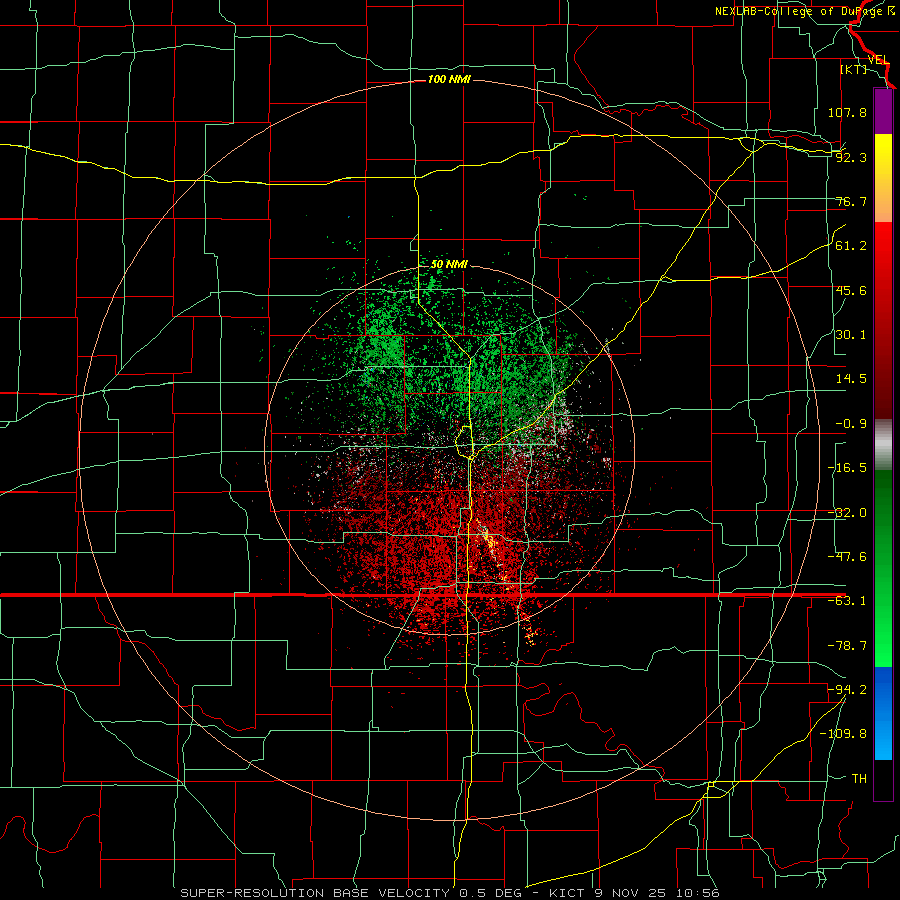Click the 100 NMI range ring label
Screen dimensions: 900x900
pyautogui.click(x=449, y=79)
